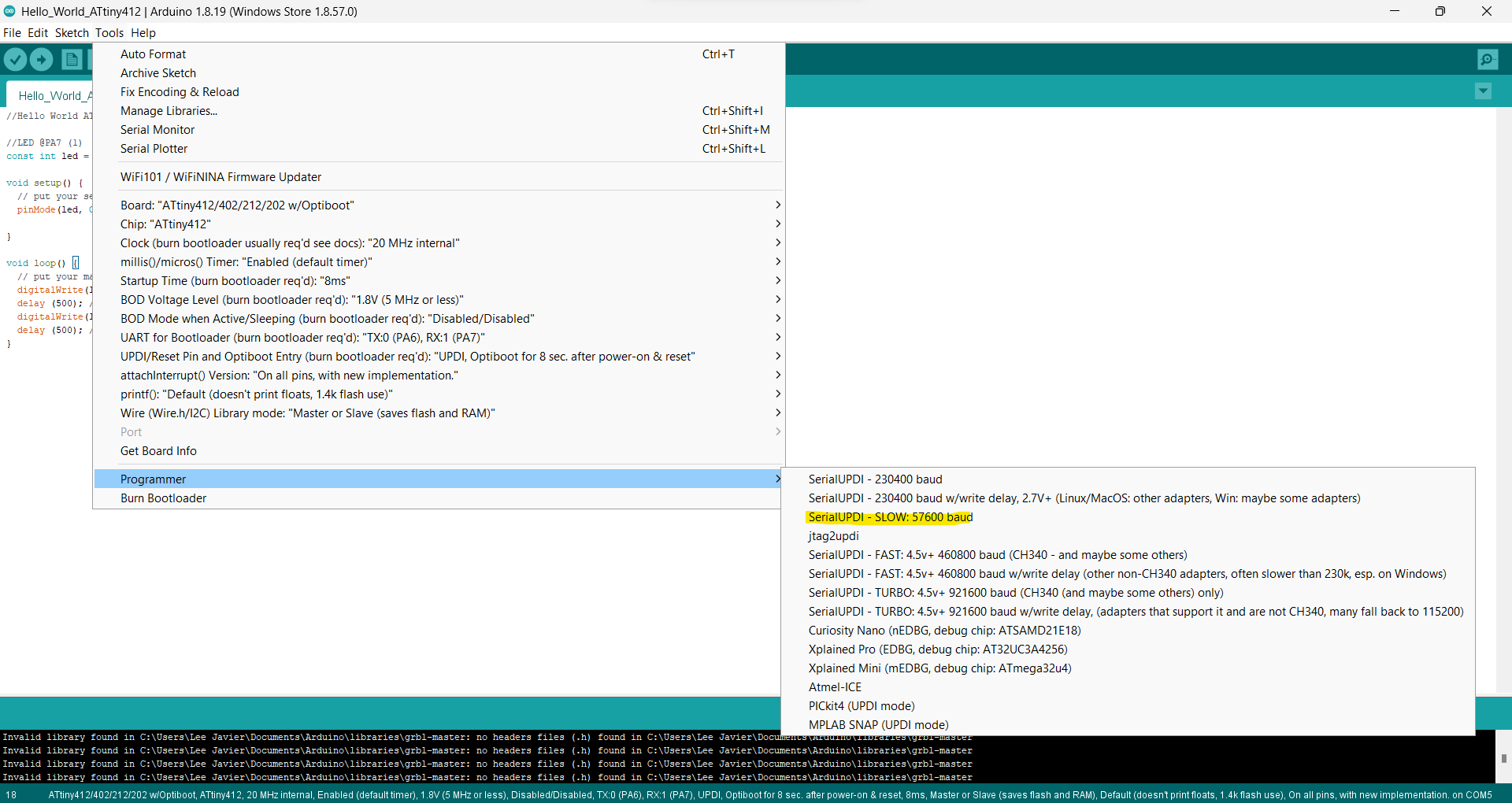Image resolution: width=1512 pixels, height=803 pixels.
Task: Click the board info text in status bar
Action: (x=770, y=794)
